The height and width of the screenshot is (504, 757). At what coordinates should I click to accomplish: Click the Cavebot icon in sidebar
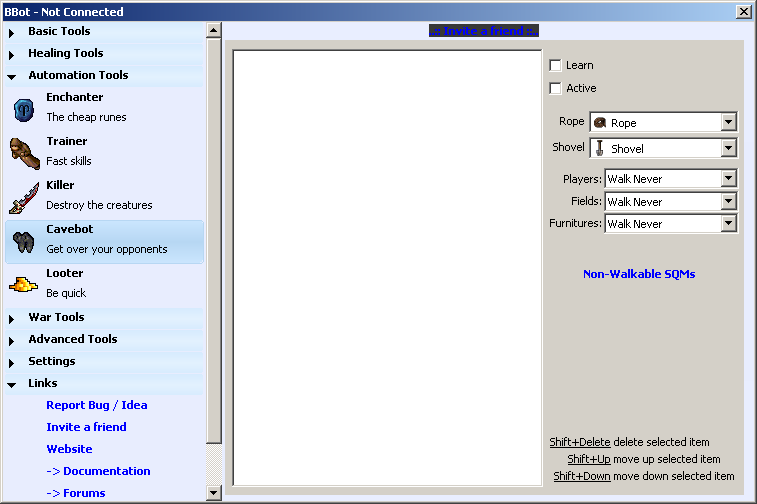[x=24, y=241]
